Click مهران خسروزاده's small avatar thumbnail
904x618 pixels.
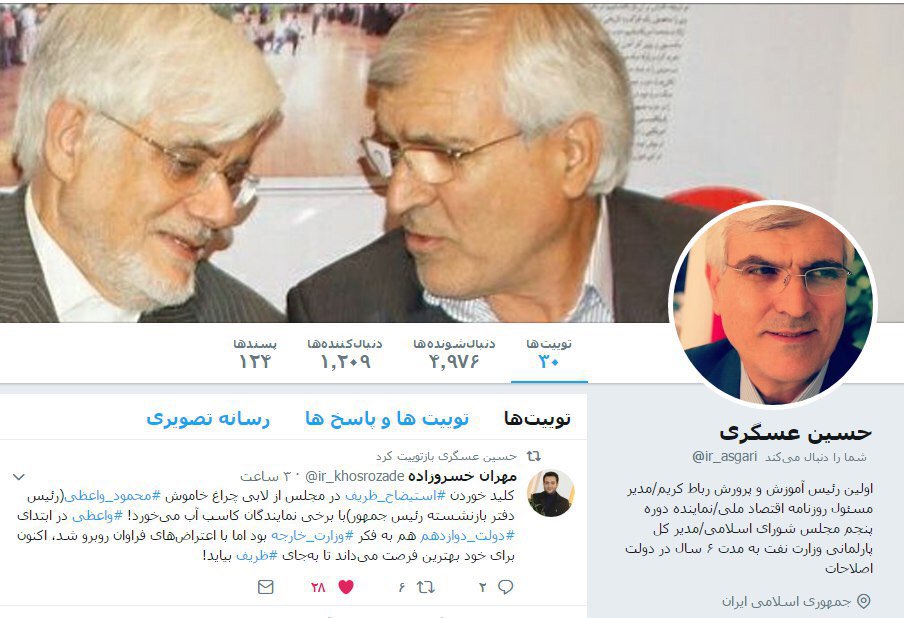[551, 493]
